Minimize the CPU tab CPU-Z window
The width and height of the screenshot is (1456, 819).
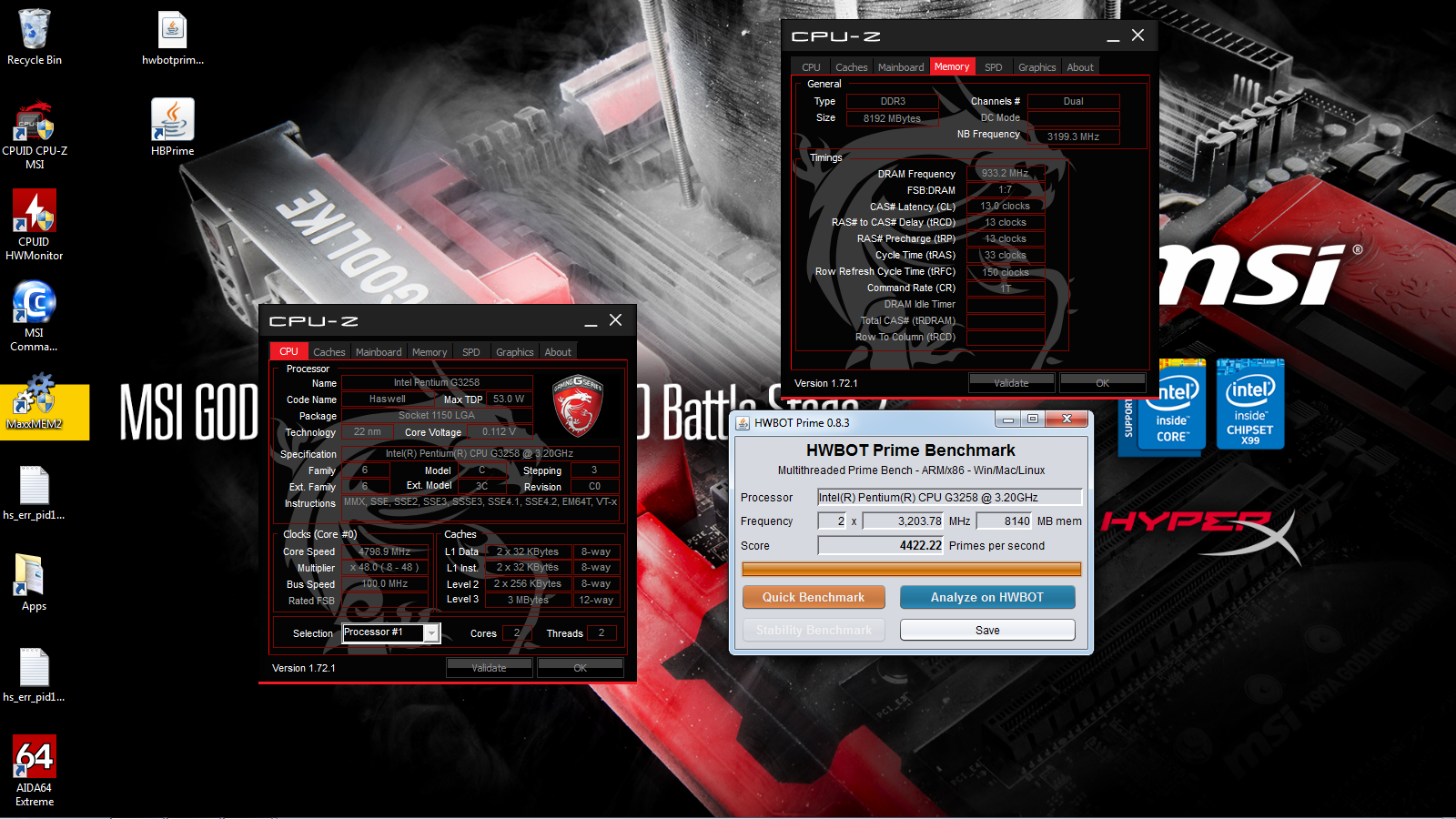(x=591, y=320)
